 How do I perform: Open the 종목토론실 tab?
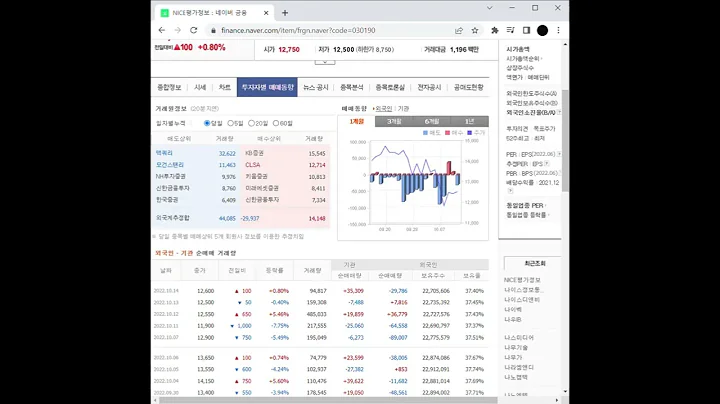390,87
